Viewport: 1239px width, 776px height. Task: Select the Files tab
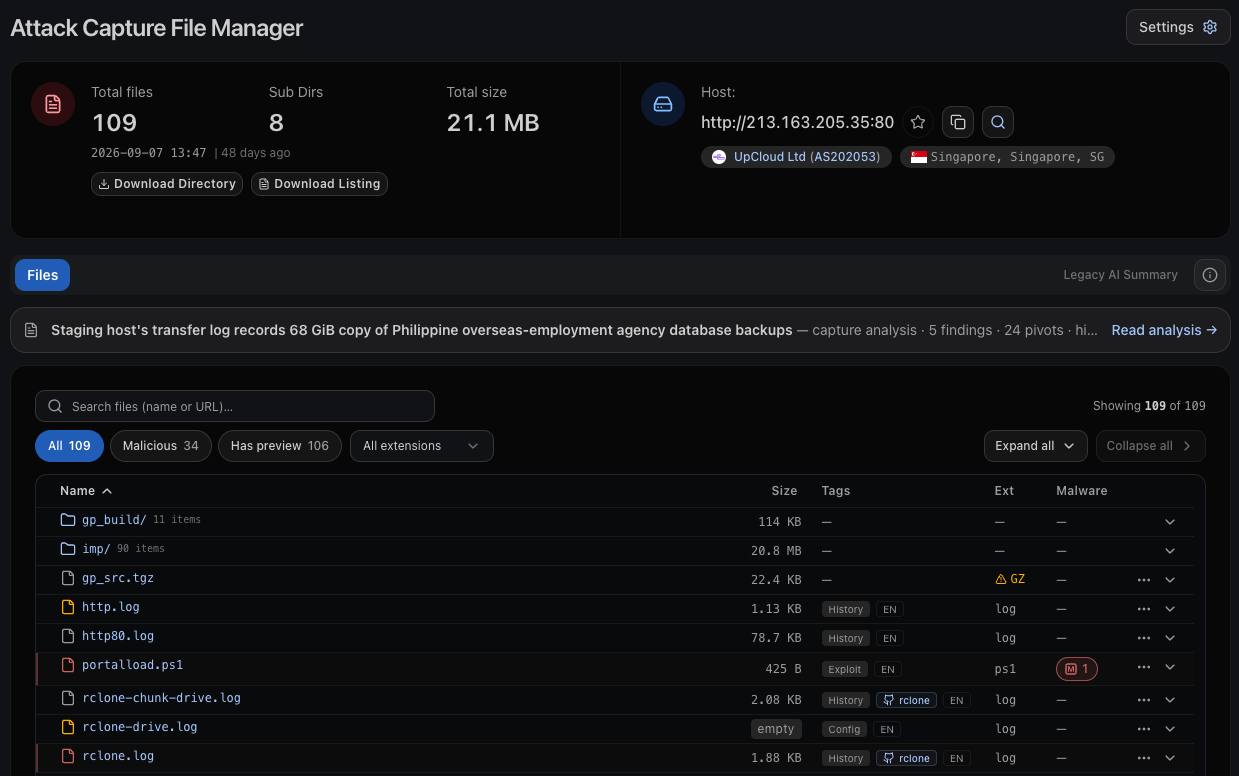pos(42,275)
